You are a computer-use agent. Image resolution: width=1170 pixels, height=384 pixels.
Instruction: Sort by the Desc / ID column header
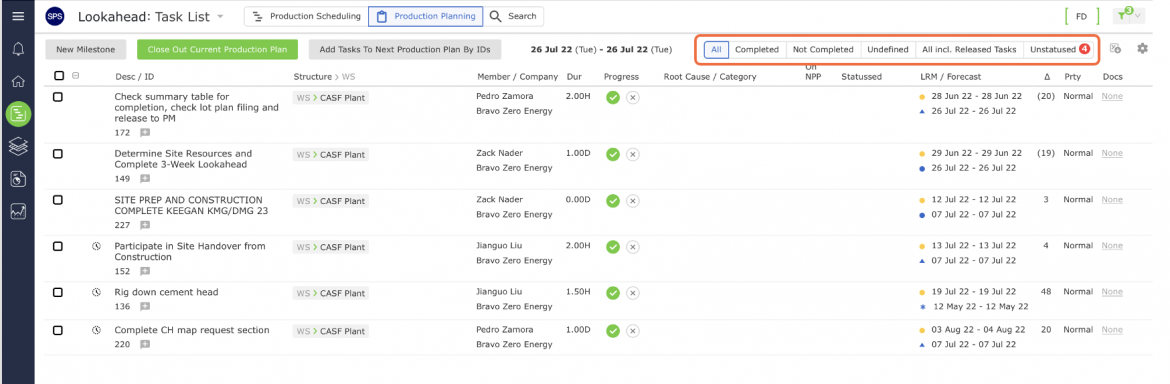[134, 76]
